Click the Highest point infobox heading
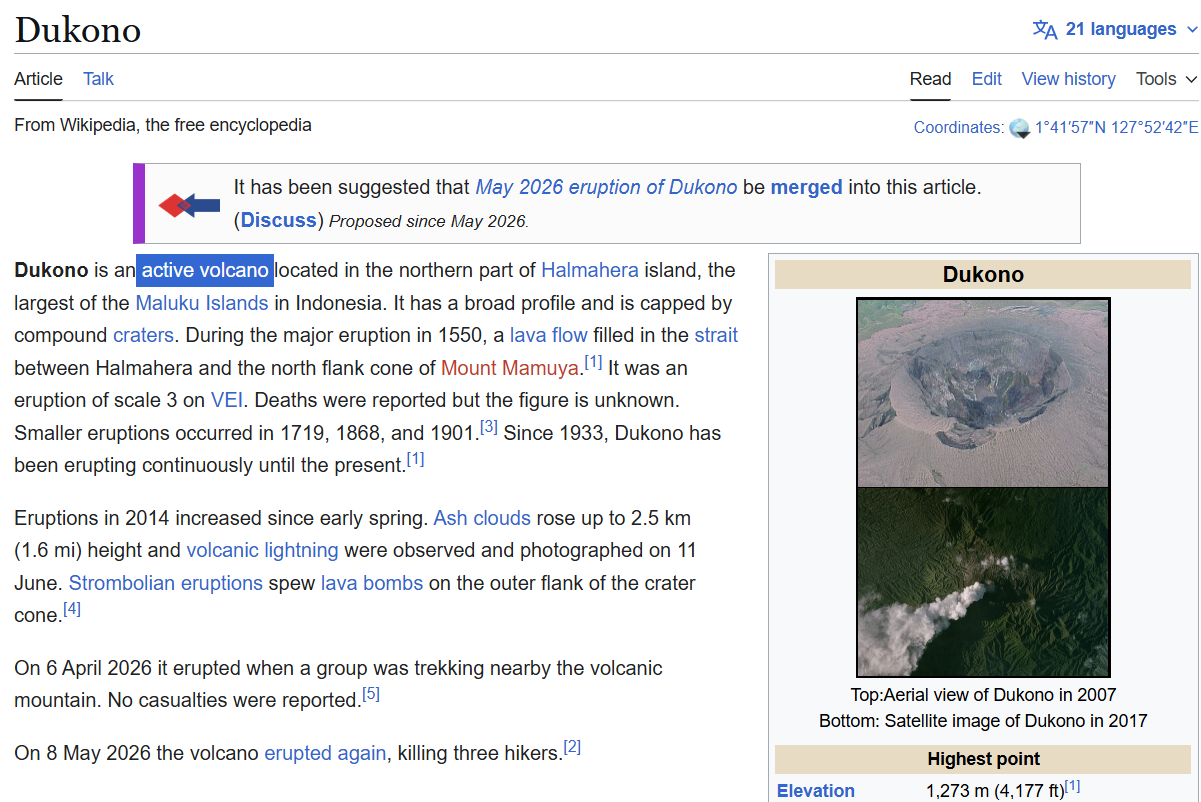Screen dimensions: 1201x802 click(983, 759)
